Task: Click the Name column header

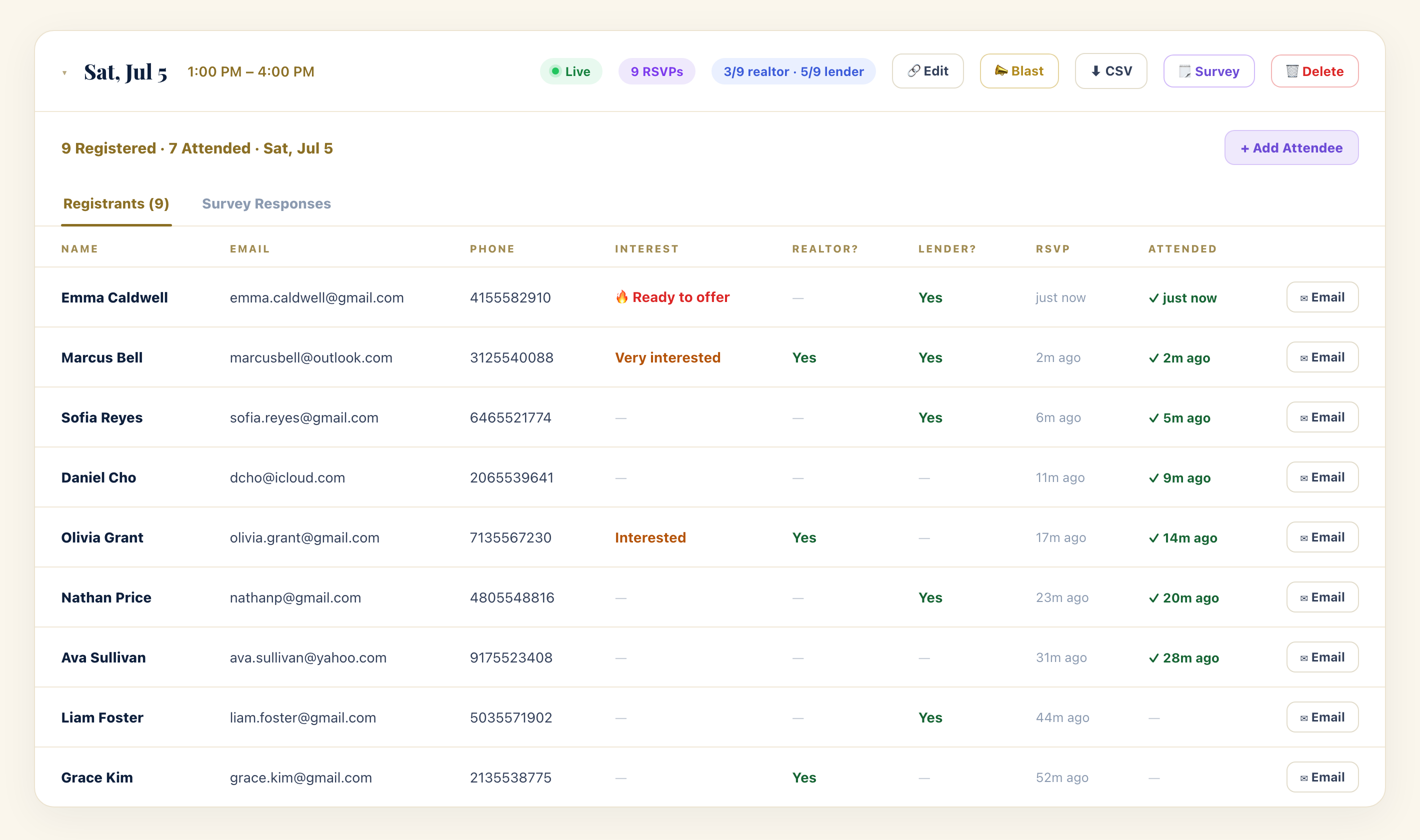Action: click(x=80, y=249)
